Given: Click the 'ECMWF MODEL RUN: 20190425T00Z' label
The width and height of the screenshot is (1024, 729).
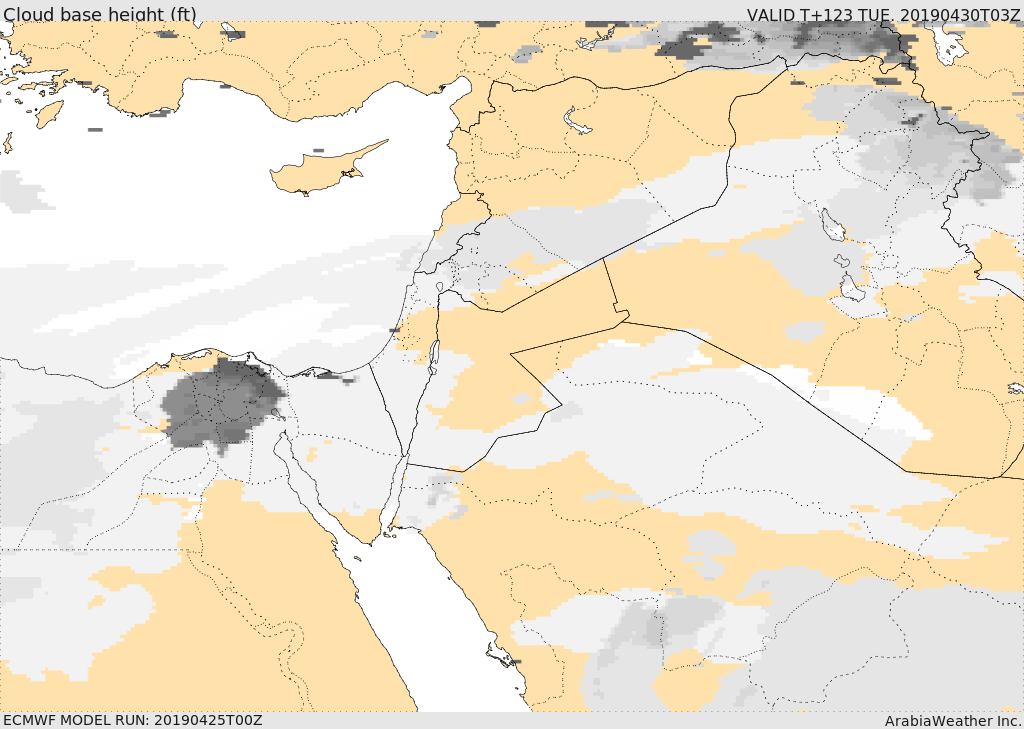Looking at the screenshot, I should (133, 720).
